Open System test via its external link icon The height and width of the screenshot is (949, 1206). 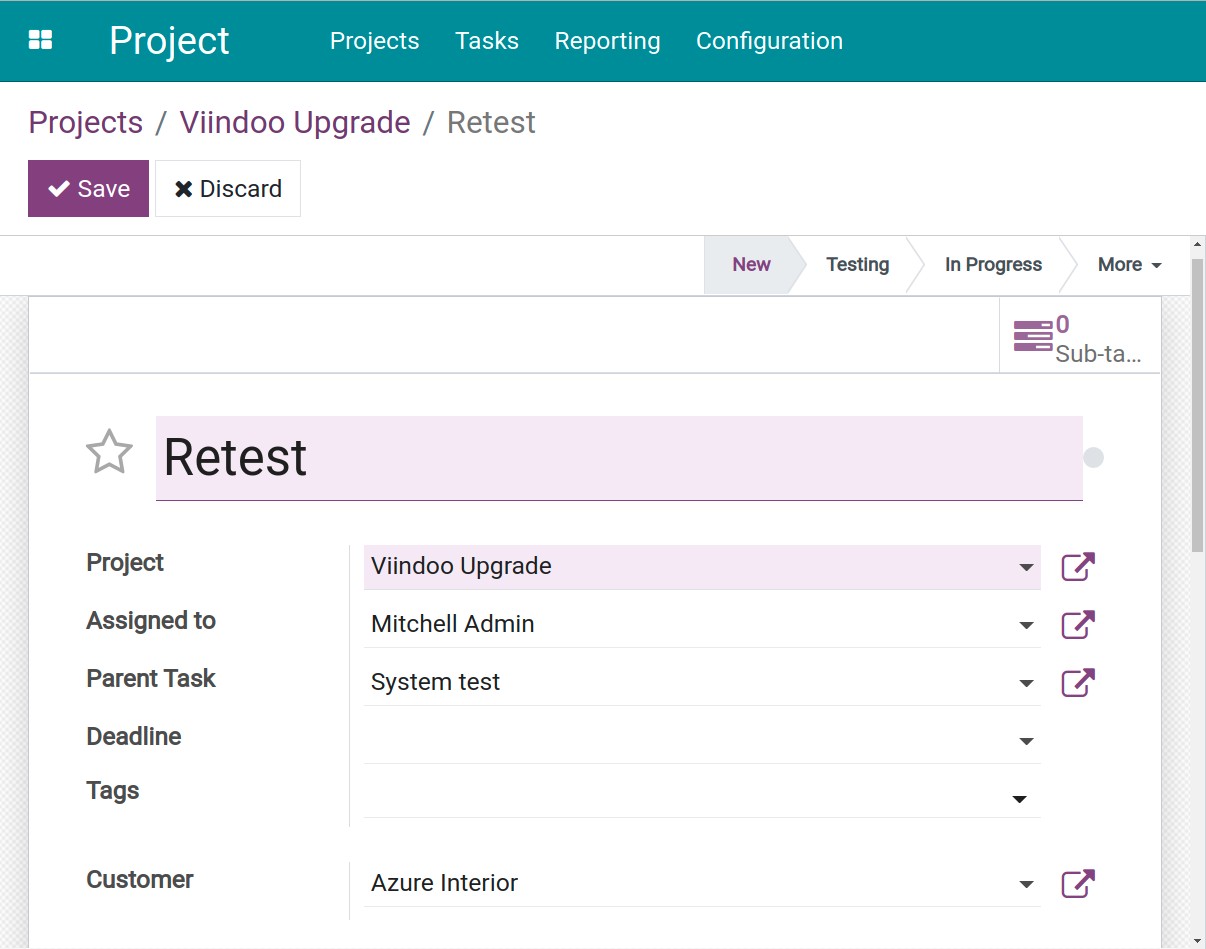click(x=1077, y=682)
